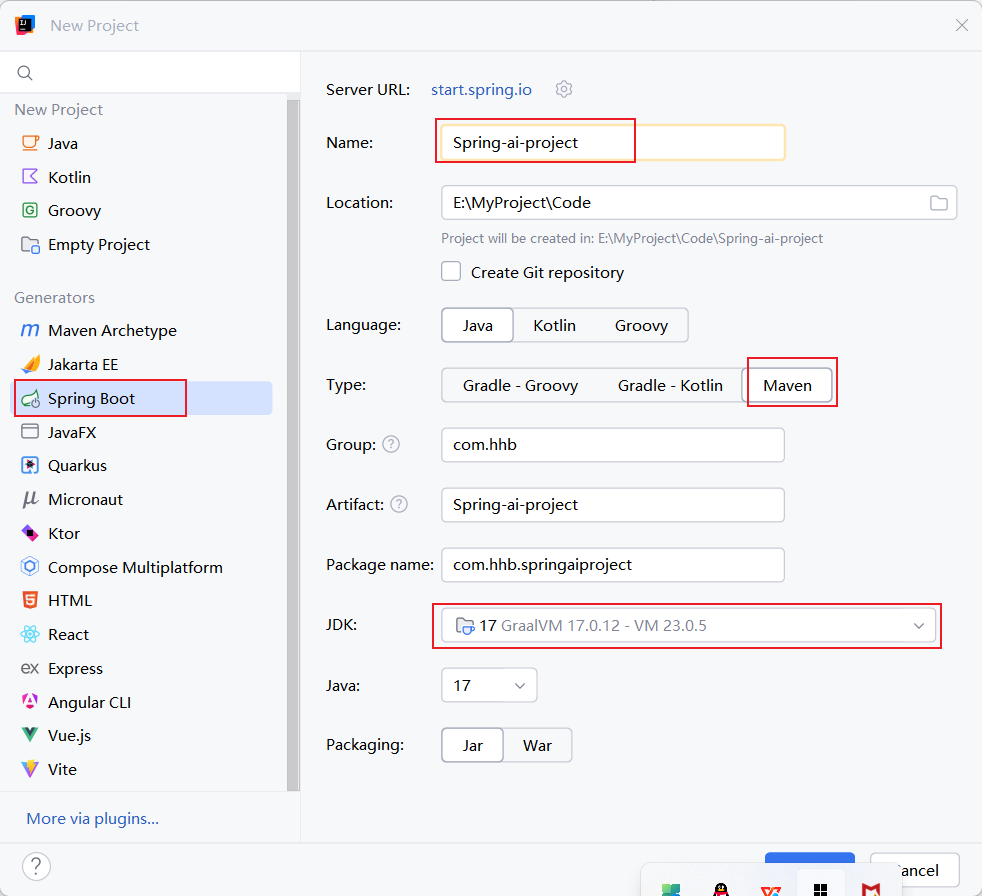Screen dimensions: 982x896
Task: Open the JDK dropdown
Action: click(x=688, y=626)
